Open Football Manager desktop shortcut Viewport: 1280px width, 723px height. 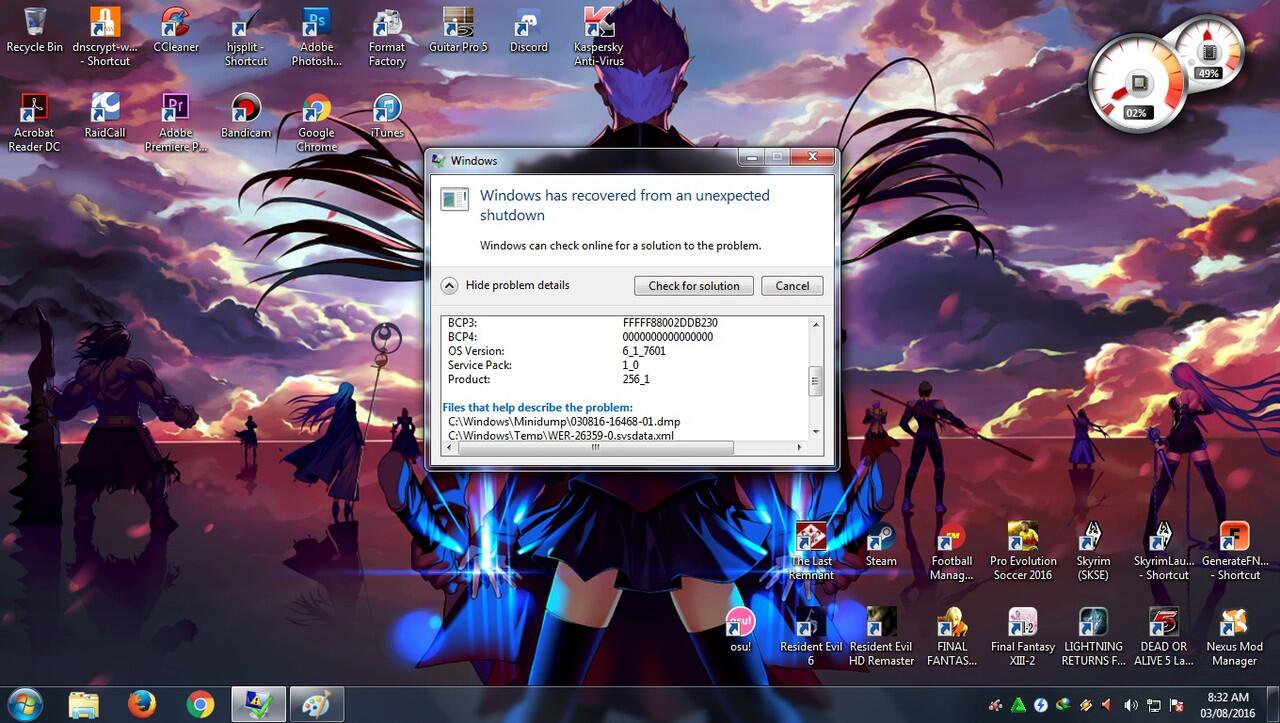click(951, 551)
